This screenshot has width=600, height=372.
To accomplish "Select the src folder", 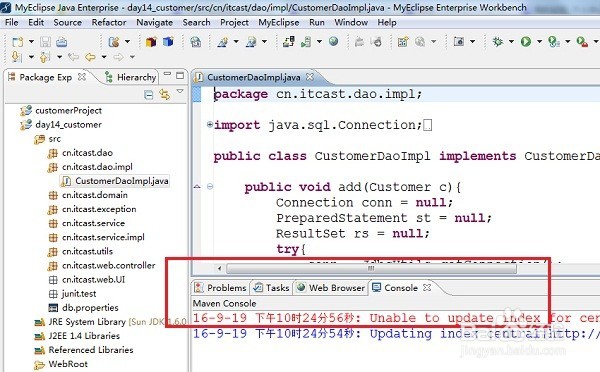I will pyautogui.click(x=47, y=139).
